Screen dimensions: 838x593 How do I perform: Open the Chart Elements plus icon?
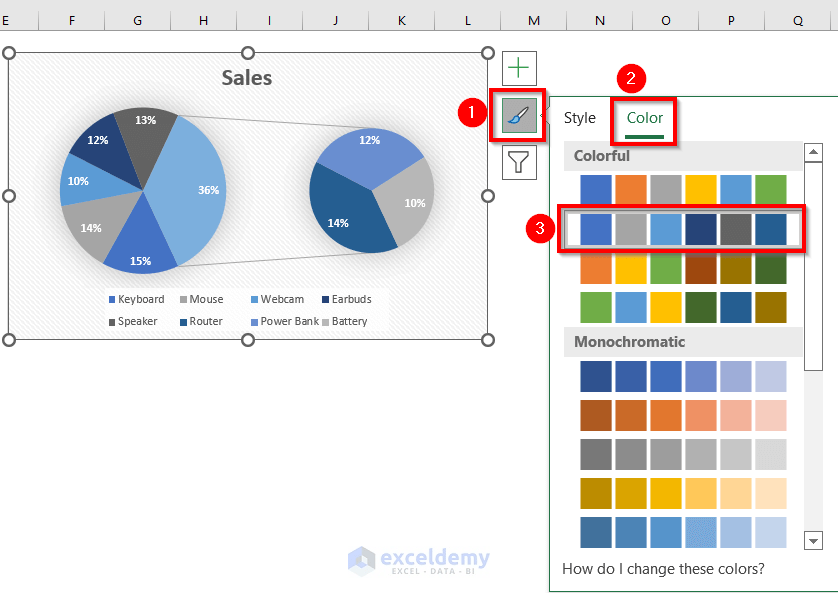[x=518, y=68]
